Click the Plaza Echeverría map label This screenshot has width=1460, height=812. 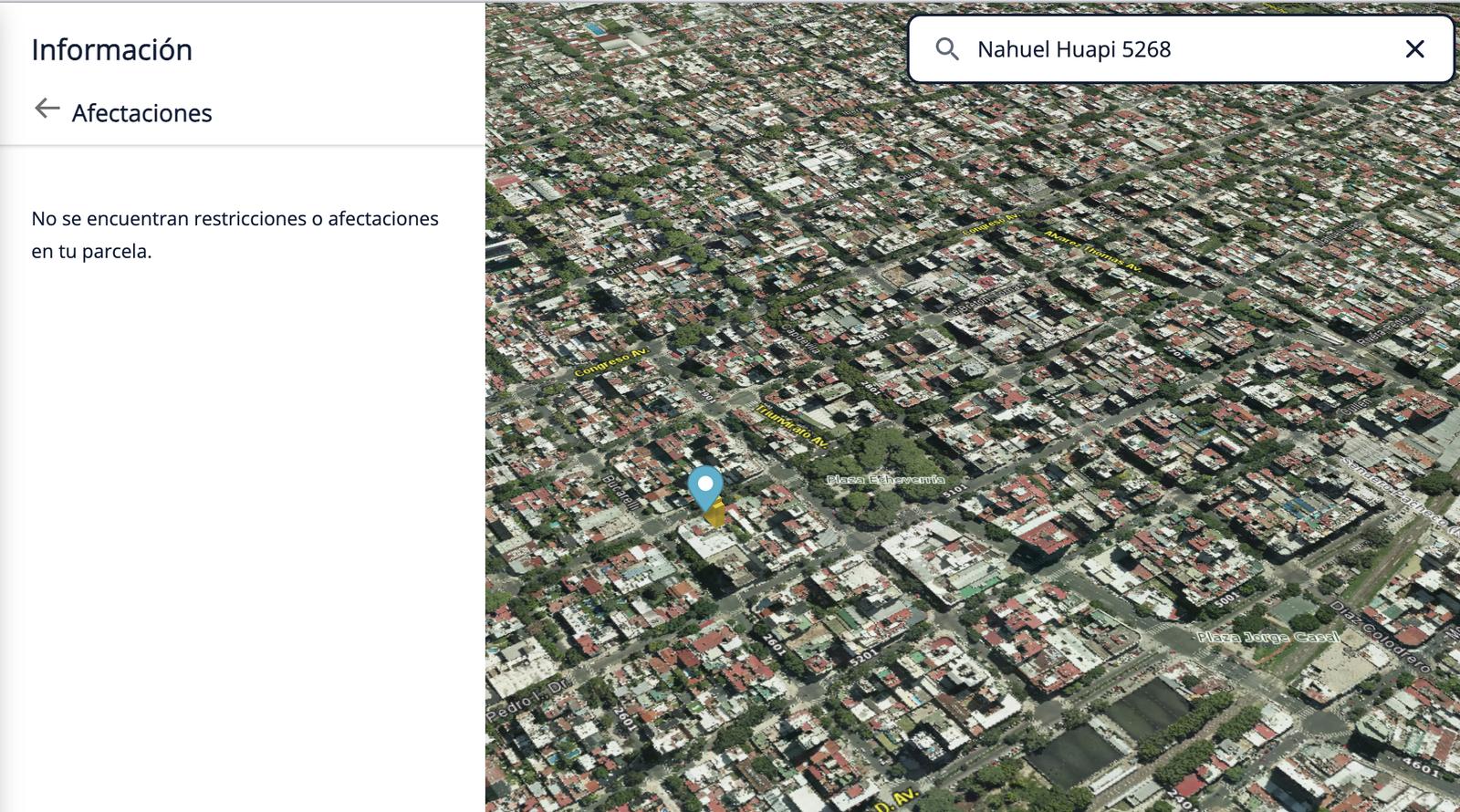coord(885,480)
